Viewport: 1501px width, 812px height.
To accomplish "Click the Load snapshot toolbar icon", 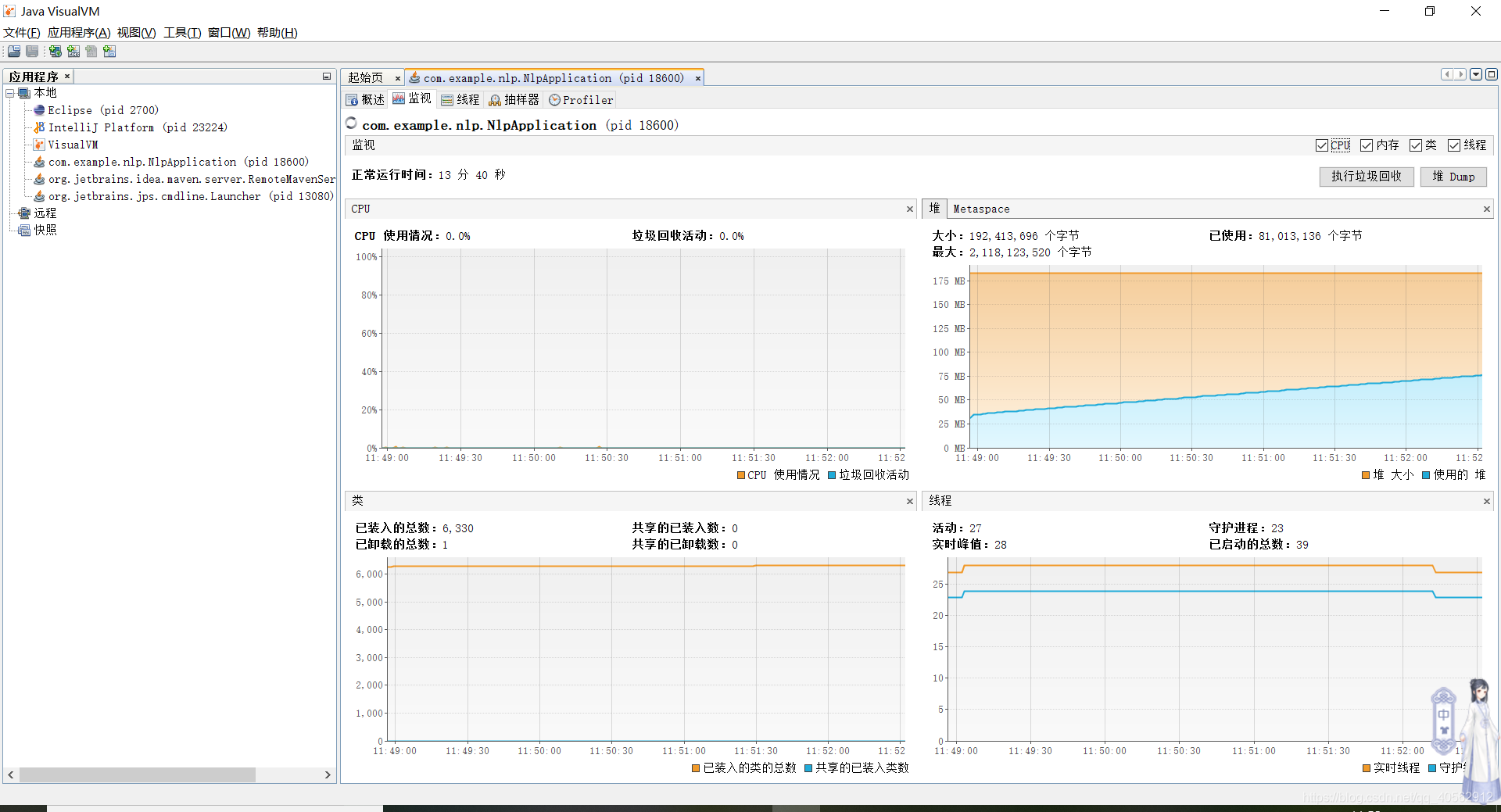I will coord(14,52).
